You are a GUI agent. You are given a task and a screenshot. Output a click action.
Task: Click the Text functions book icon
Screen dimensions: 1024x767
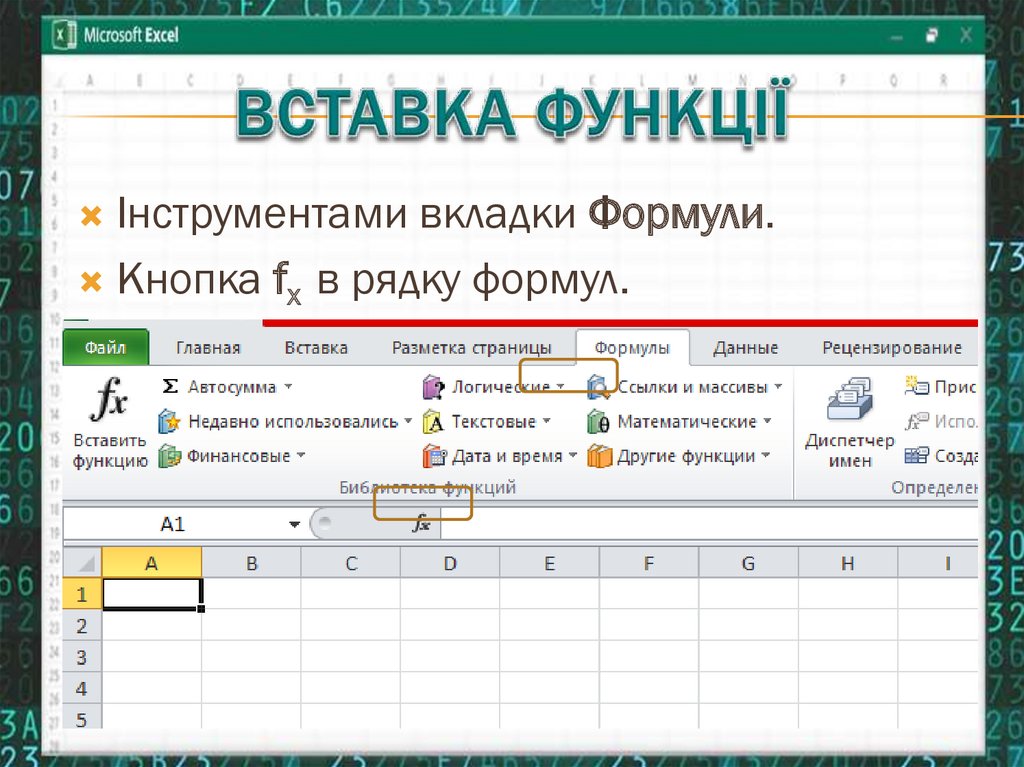434,421
